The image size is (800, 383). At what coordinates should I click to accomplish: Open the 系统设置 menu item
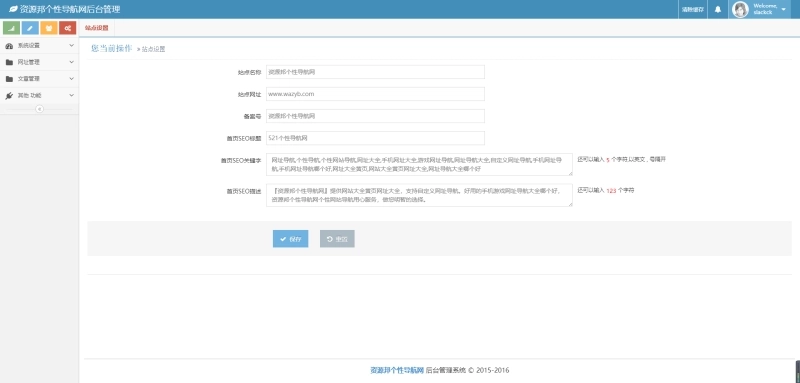[x=39, y=45]
